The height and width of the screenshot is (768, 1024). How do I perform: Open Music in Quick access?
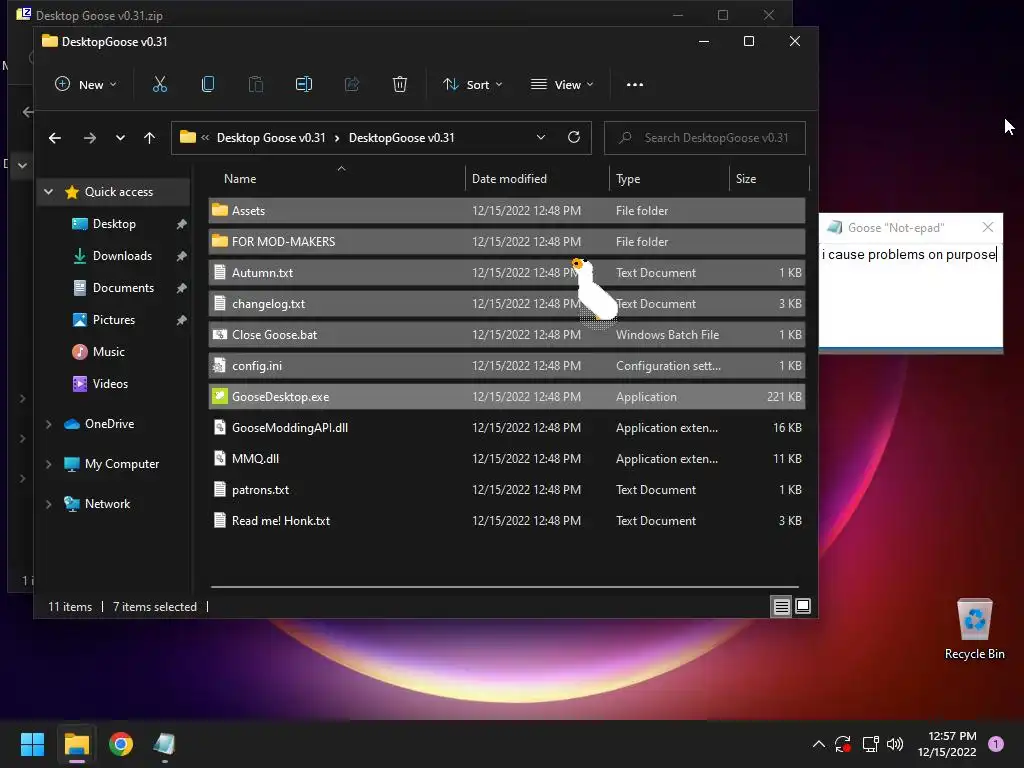[108, 352]
